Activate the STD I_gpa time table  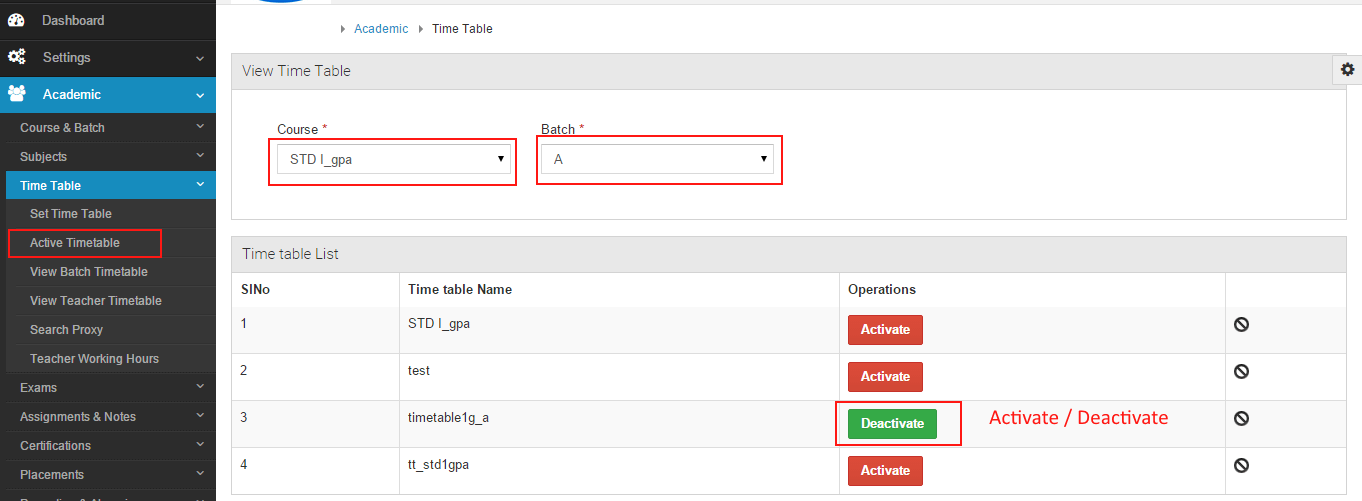[x=885, y=330]
